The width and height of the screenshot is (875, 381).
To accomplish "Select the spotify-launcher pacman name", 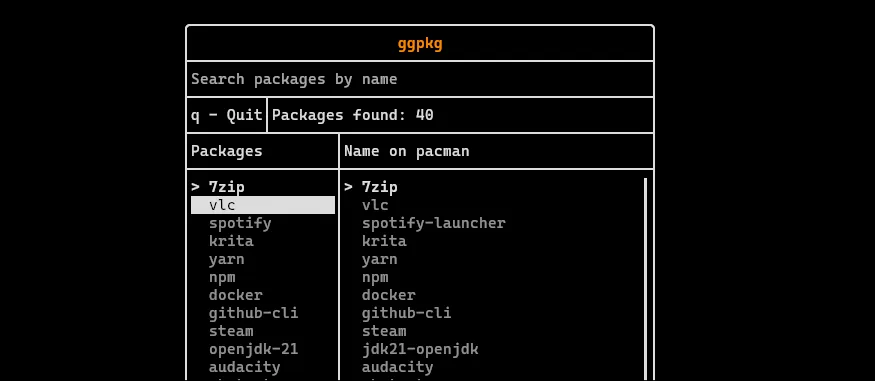I will [x=434, y=223].
